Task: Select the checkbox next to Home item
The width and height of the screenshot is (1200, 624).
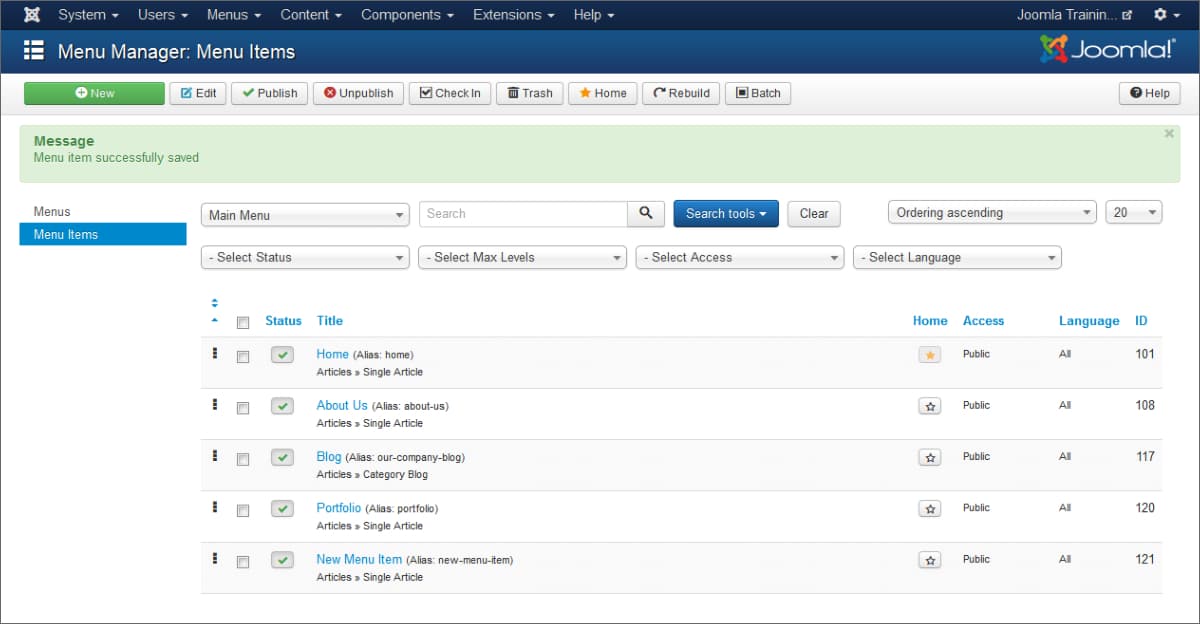Action: click(242, 355)
